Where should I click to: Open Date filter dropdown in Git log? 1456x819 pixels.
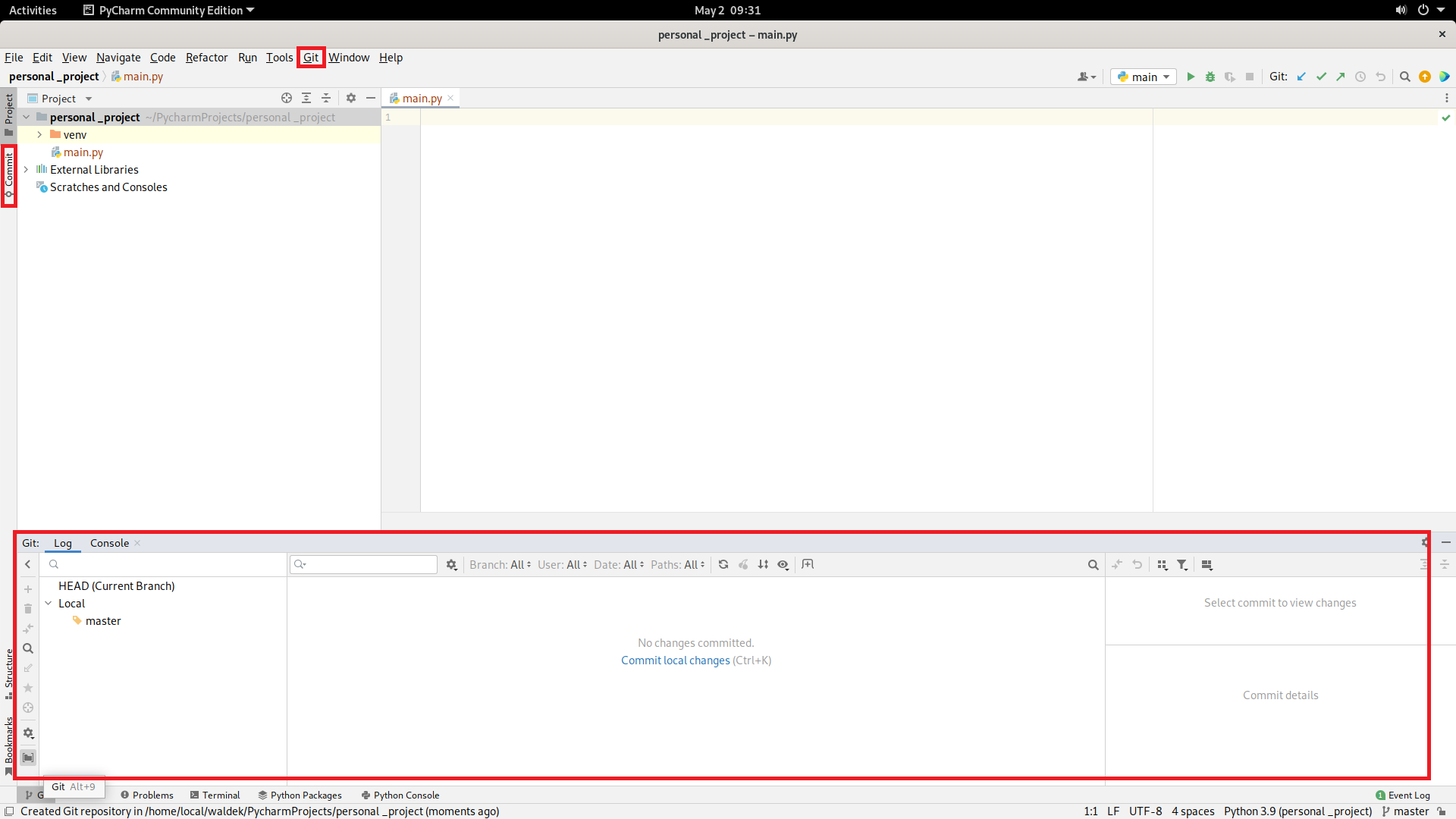[619, 564]
